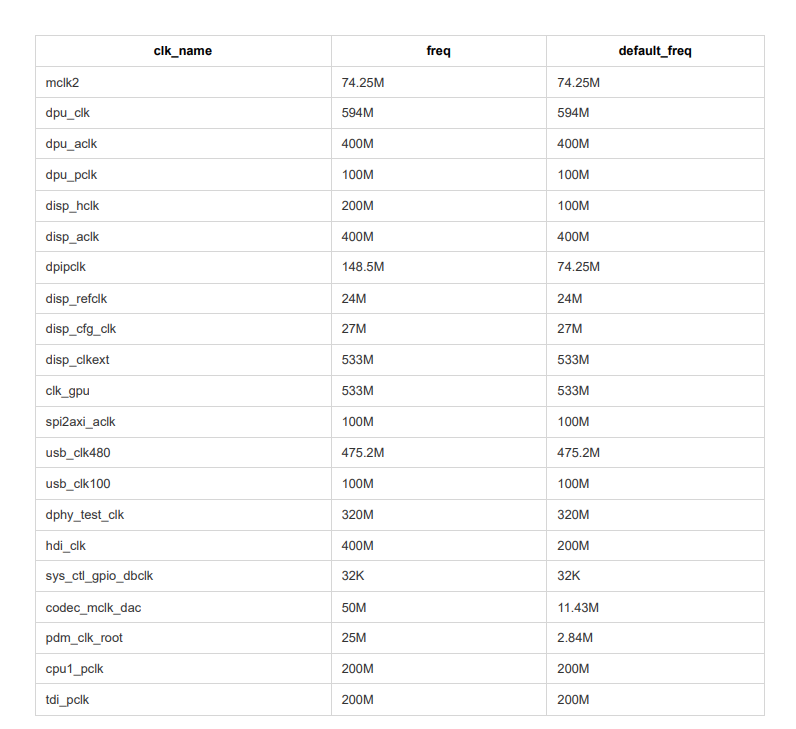Select the dpu_aclk row name
Screen dimensions: 796x729
71,144
